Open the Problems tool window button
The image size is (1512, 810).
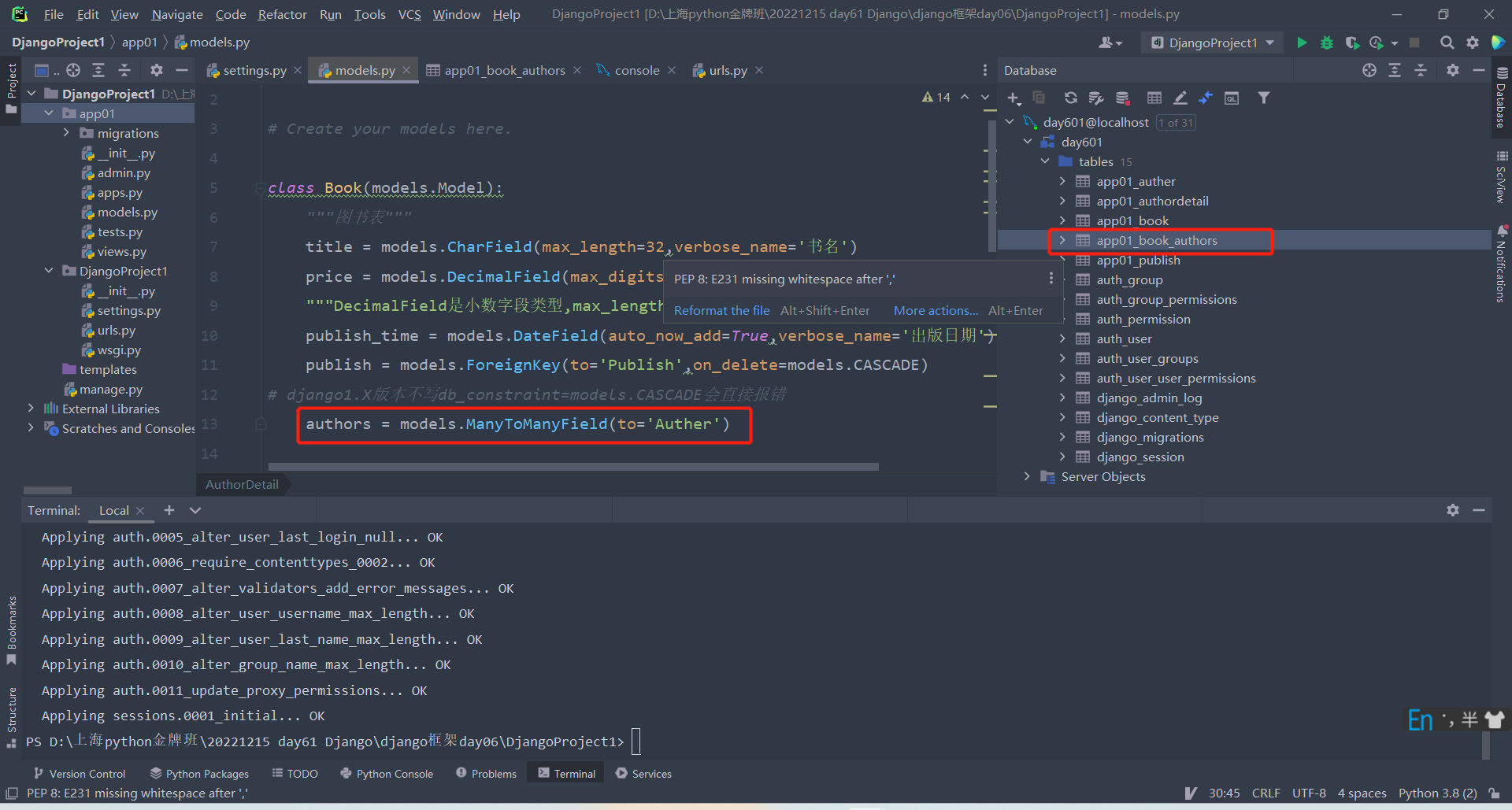486,774
